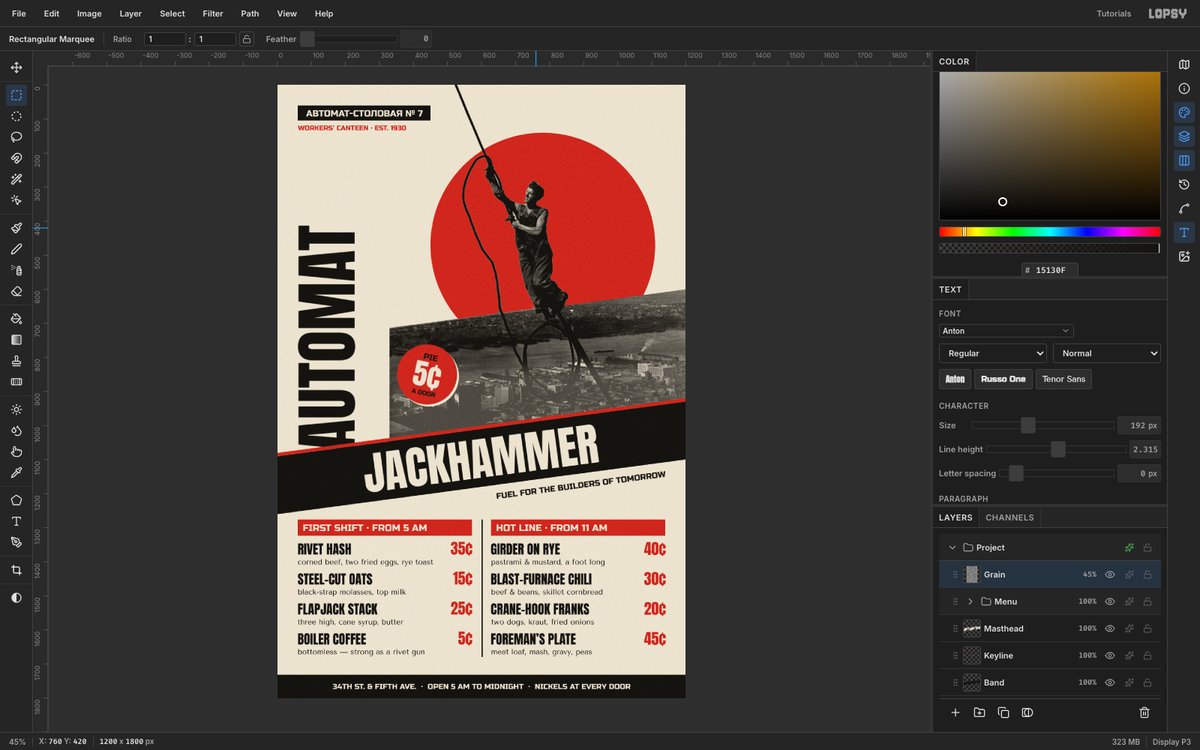This screenshot has height=750, width=1200.
Task: Collapse the Project group
Action: point(952,548)
